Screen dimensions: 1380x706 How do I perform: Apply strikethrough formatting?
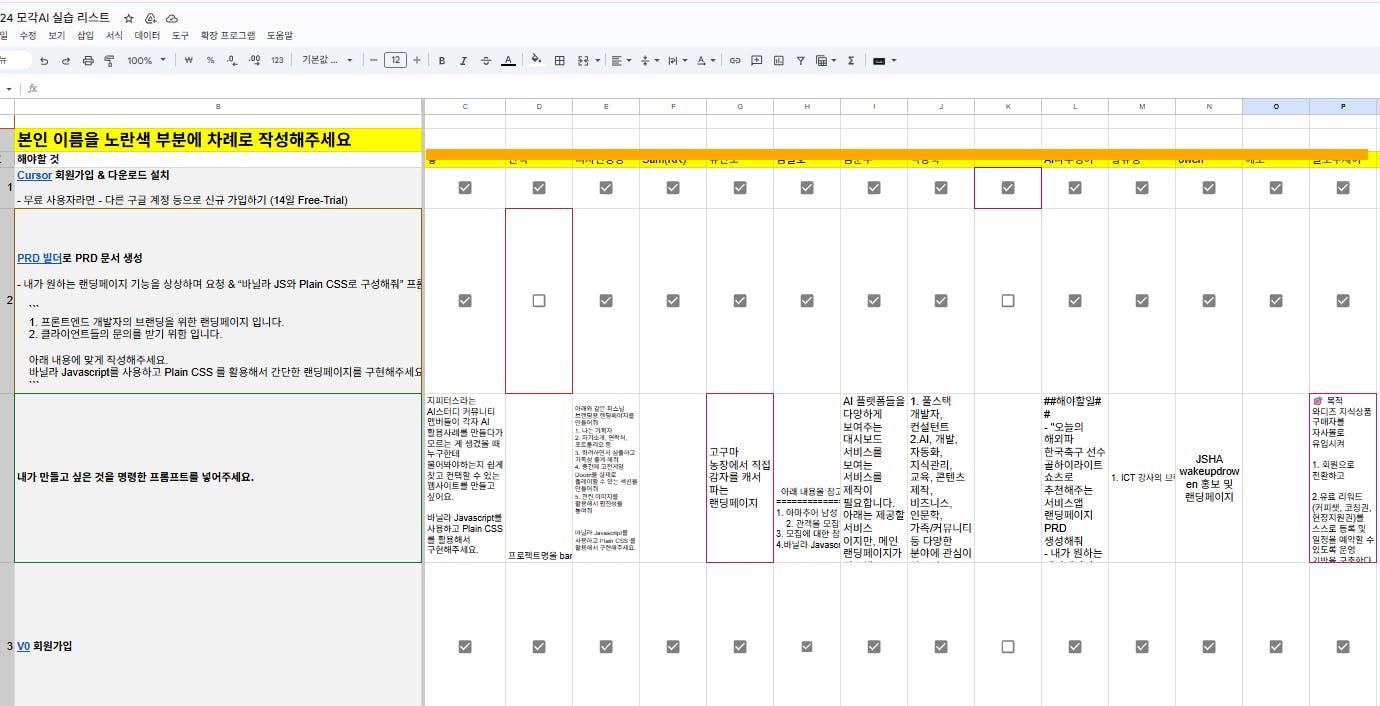pyautogui.click(x=486, y=61)
